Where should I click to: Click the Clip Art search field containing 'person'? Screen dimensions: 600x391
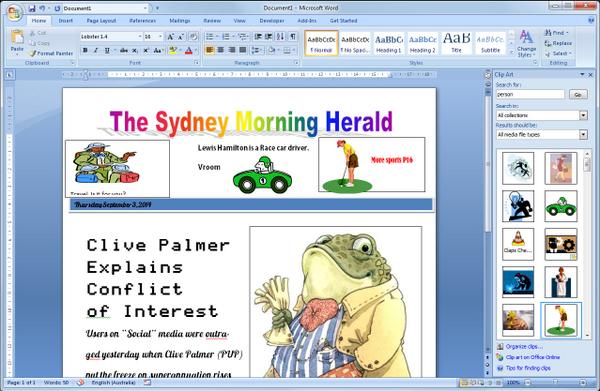(530, 94)
